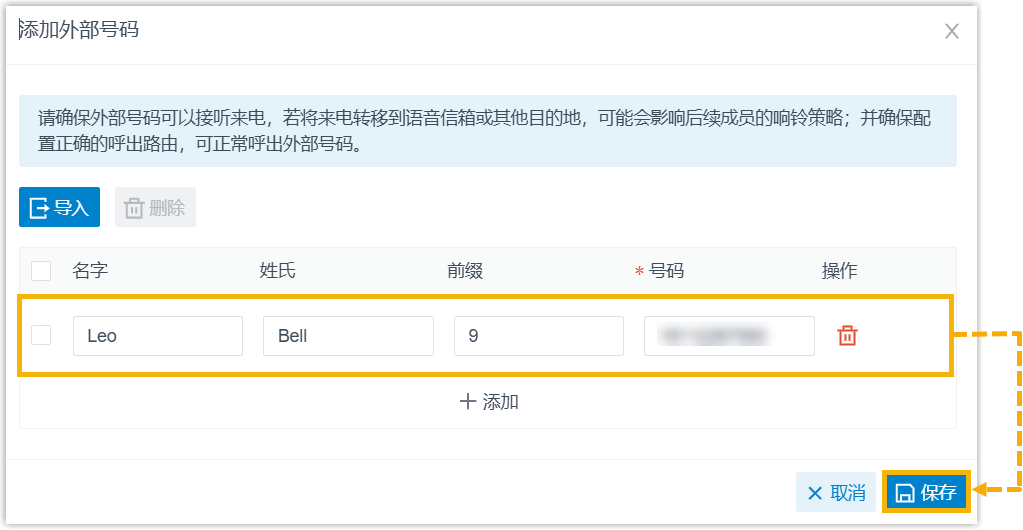The height and width of the screenshot is (530, 1023).
Task: Tick the select-all checkbox in the table header
Action: point(41,270)
